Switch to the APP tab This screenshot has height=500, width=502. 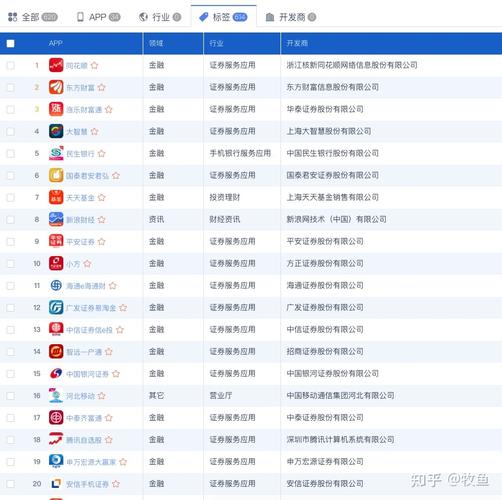[x=99, y=17]
